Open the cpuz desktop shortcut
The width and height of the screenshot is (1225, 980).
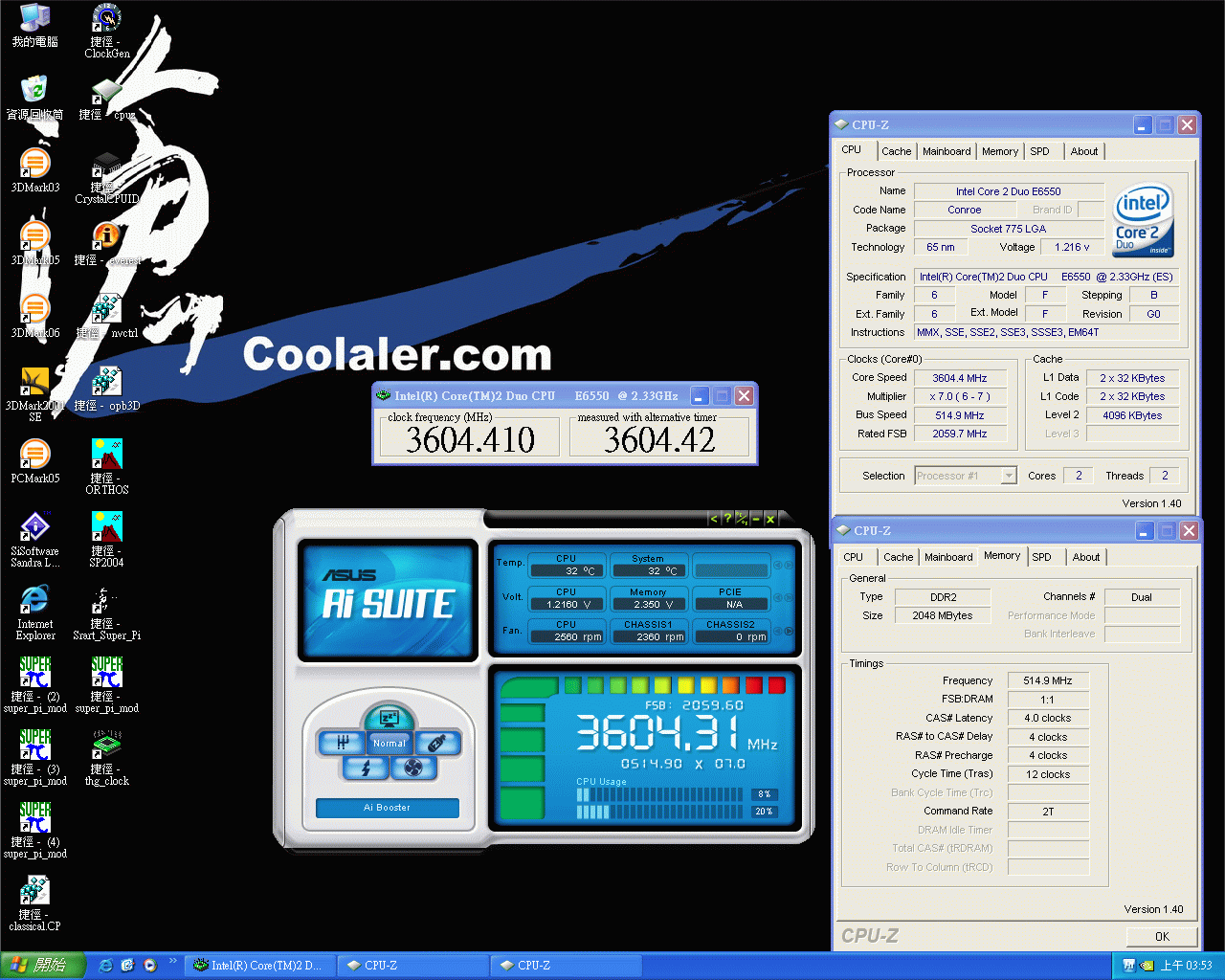[106, 99]
